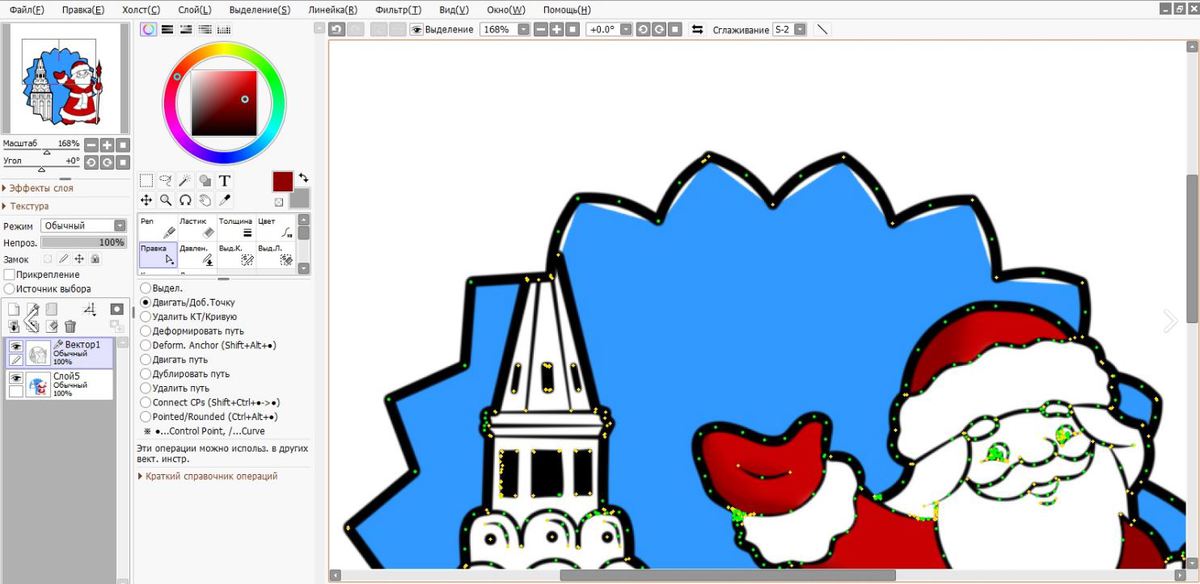This screenshot has height=584, width=1200.
Task: Choose the Text tool
Action: pos(225,181)
